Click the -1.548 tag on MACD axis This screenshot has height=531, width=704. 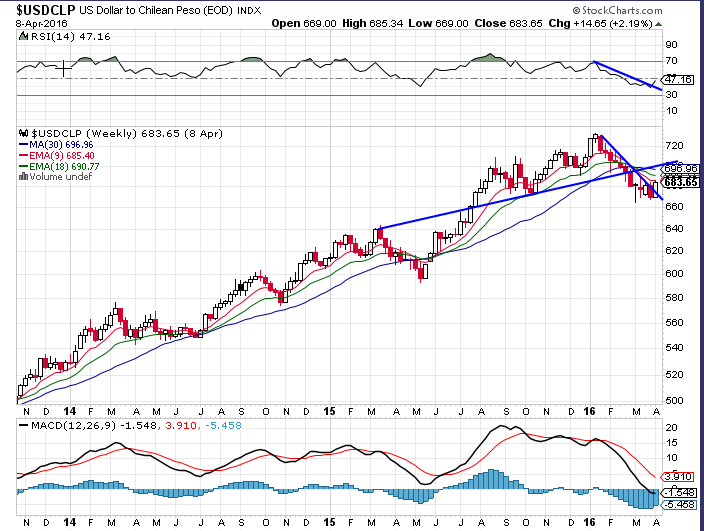click(x=679, y=492)
